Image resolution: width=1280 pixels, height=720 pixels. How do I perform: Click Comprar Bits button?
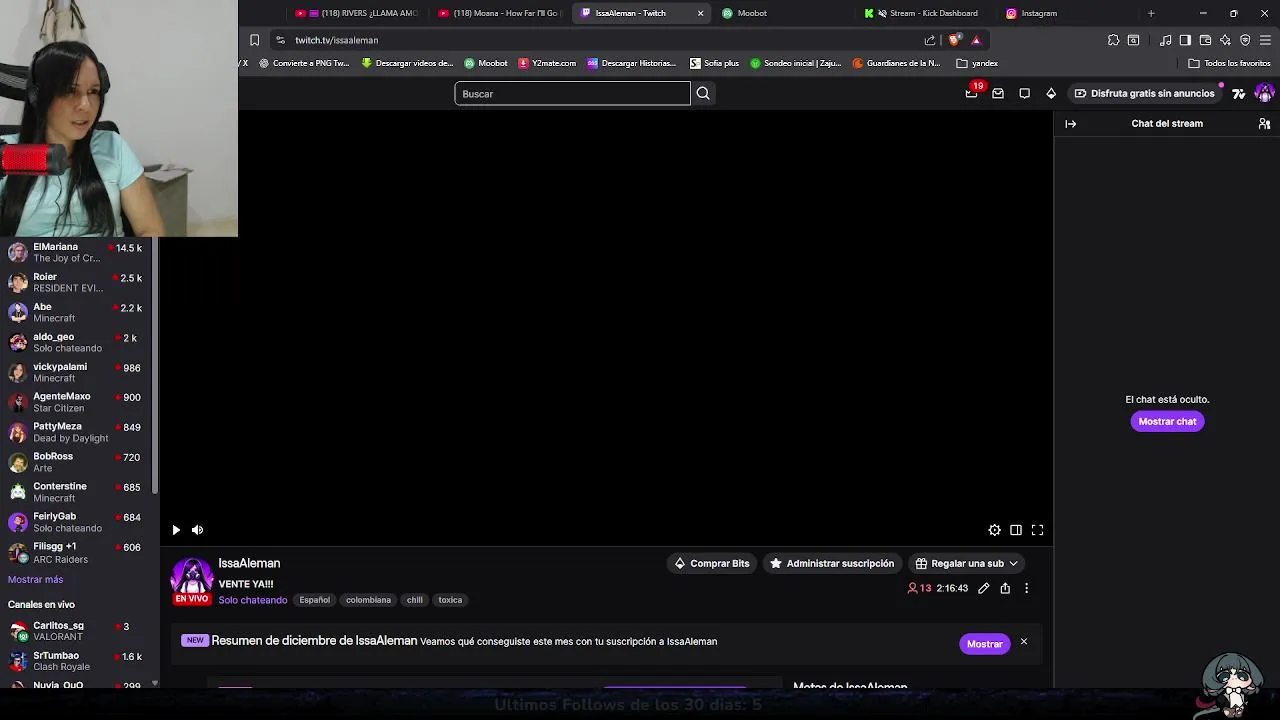coord(711,563)
